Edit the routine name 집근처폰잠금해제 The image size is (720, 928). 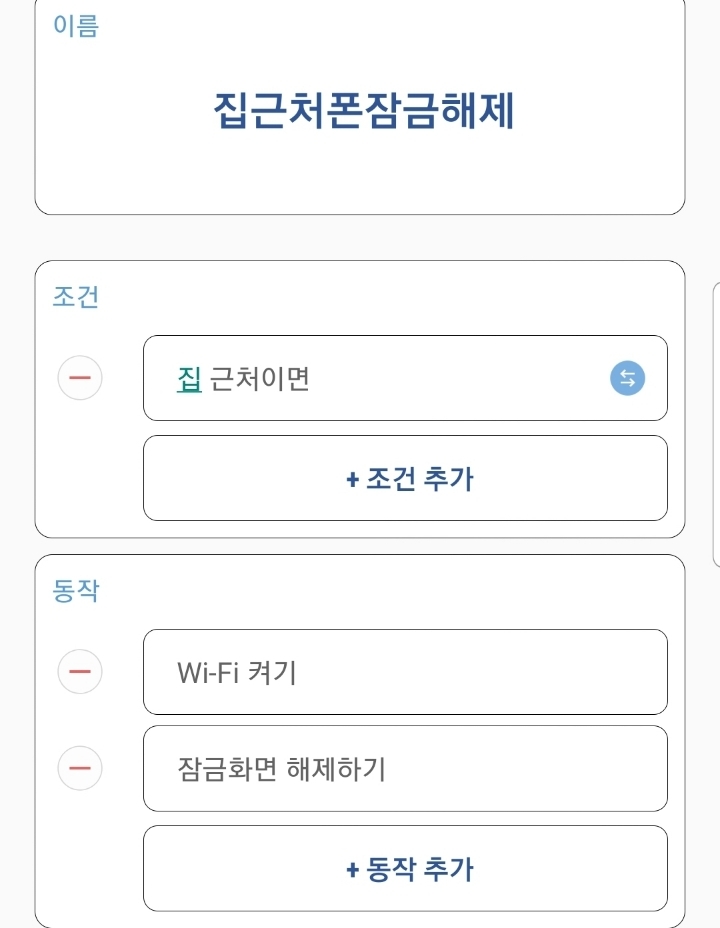click(x=363, y=112)
